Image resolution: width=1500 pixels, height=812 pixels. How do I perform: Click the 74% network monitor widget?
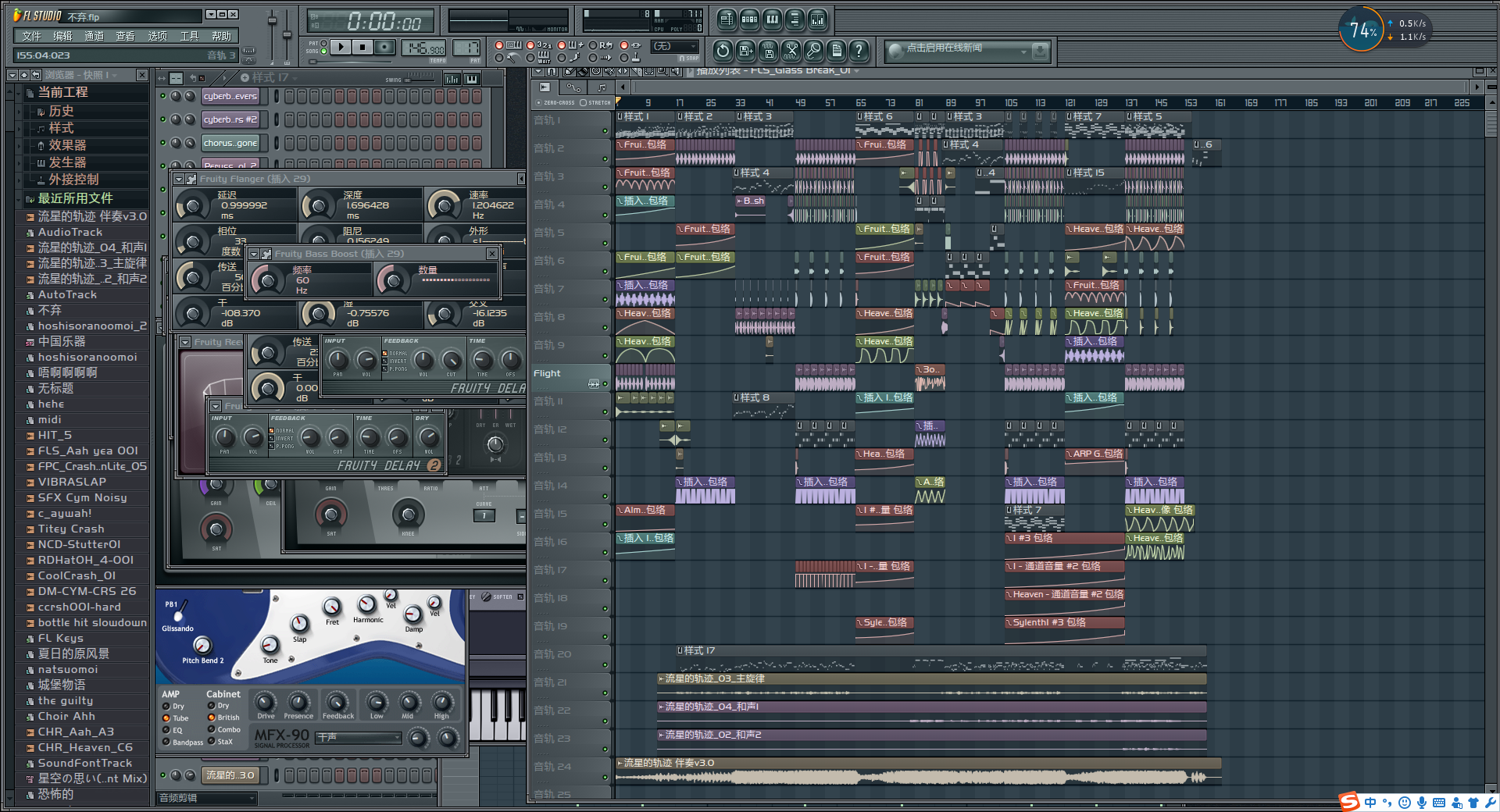coord(1362,30)
